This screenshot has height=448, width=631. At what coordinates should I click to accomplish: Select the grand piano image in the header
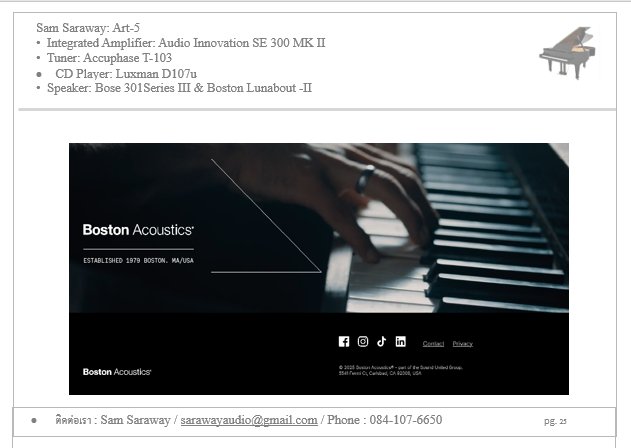point(568,53)
